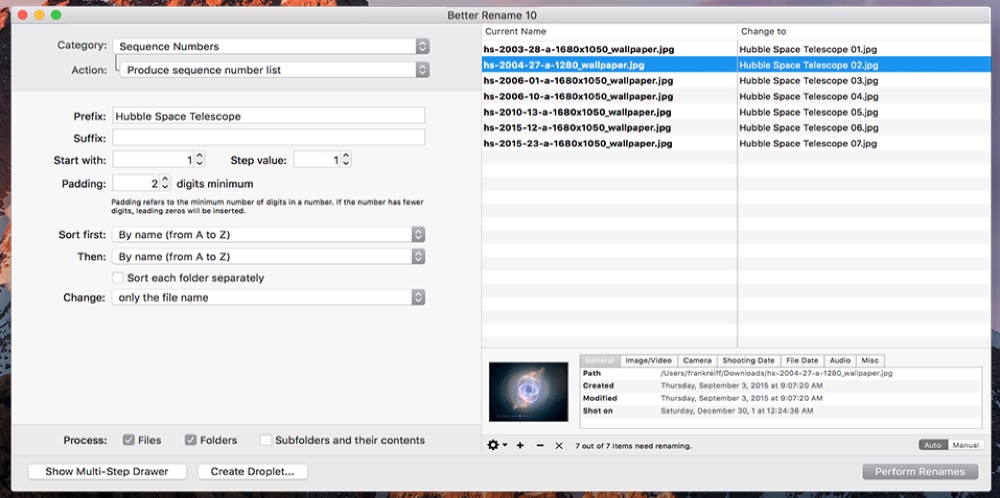Click the Change to column header
The image size is (1000, 498).
click(x=865, y=31)
